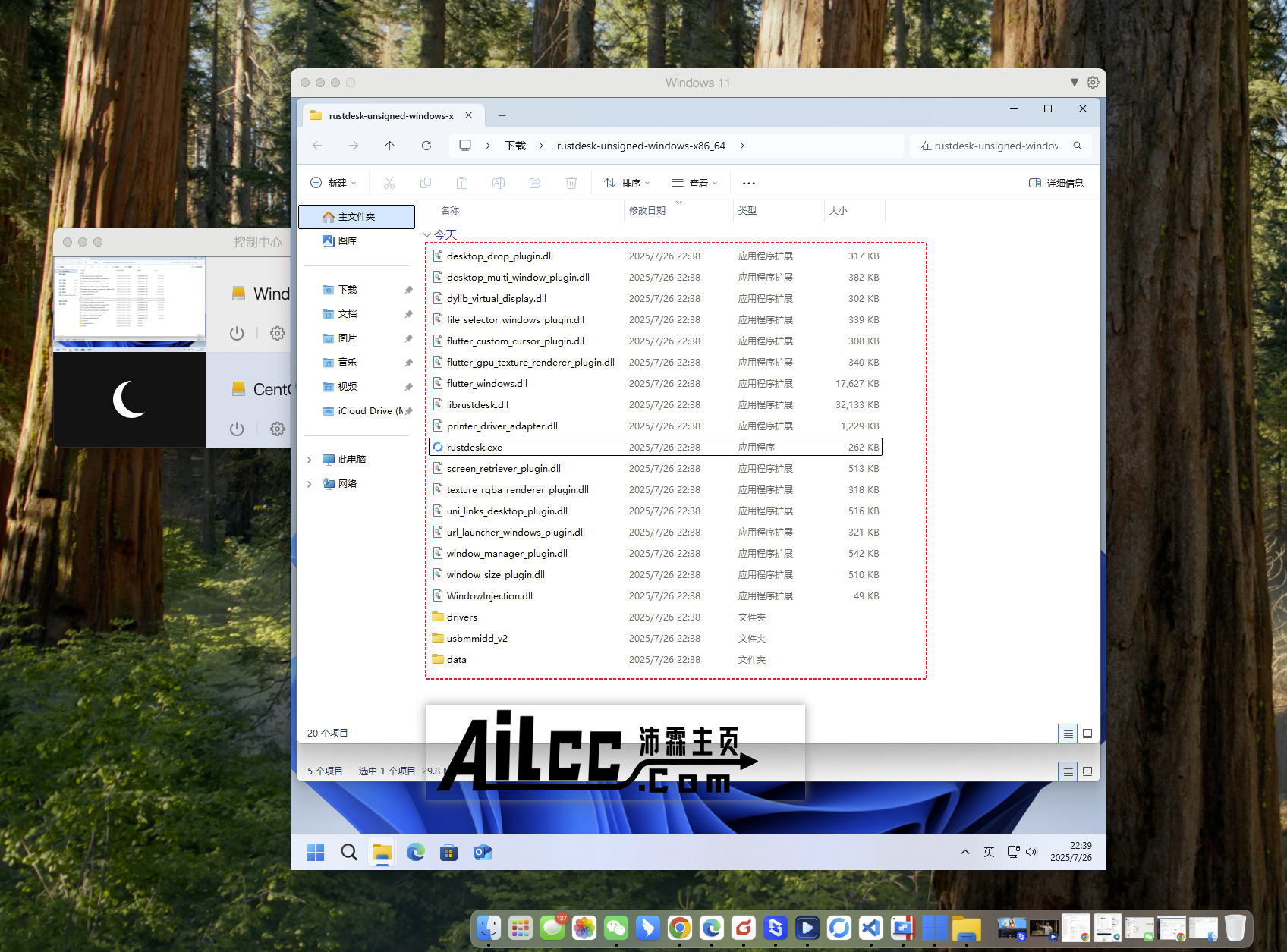
Task: Open Outlook from Windows taskbar
Action: [x=483, y=853]
